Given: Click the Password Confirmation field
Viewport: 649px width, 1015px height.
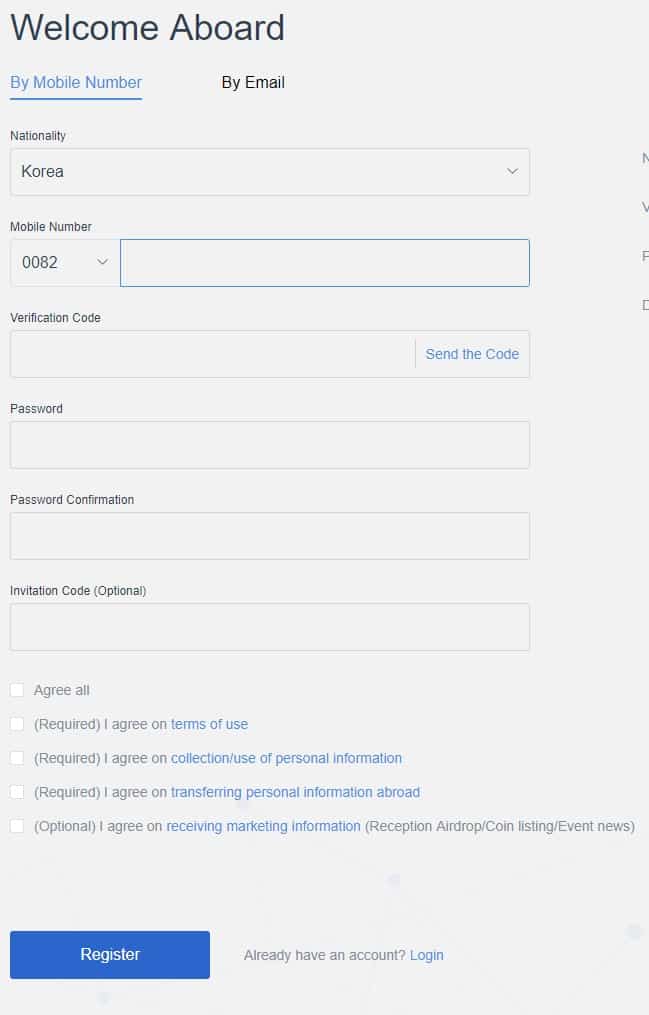Looking at the screenshot, I should [270, 536].
